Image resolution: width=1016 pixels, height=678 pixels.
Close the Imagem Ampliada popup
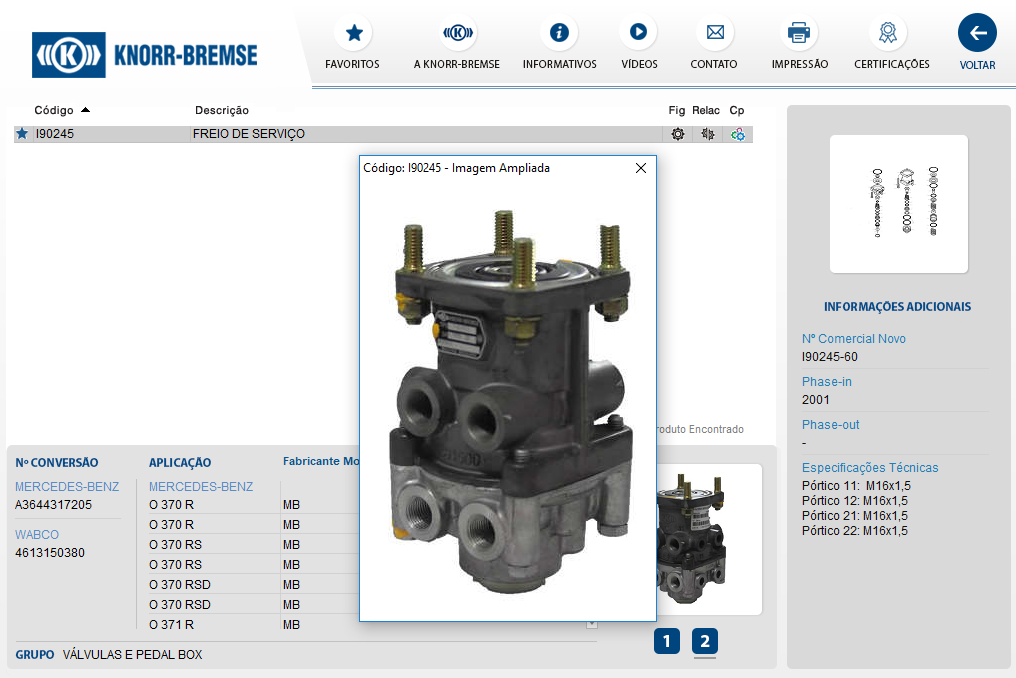click(641, 168)
